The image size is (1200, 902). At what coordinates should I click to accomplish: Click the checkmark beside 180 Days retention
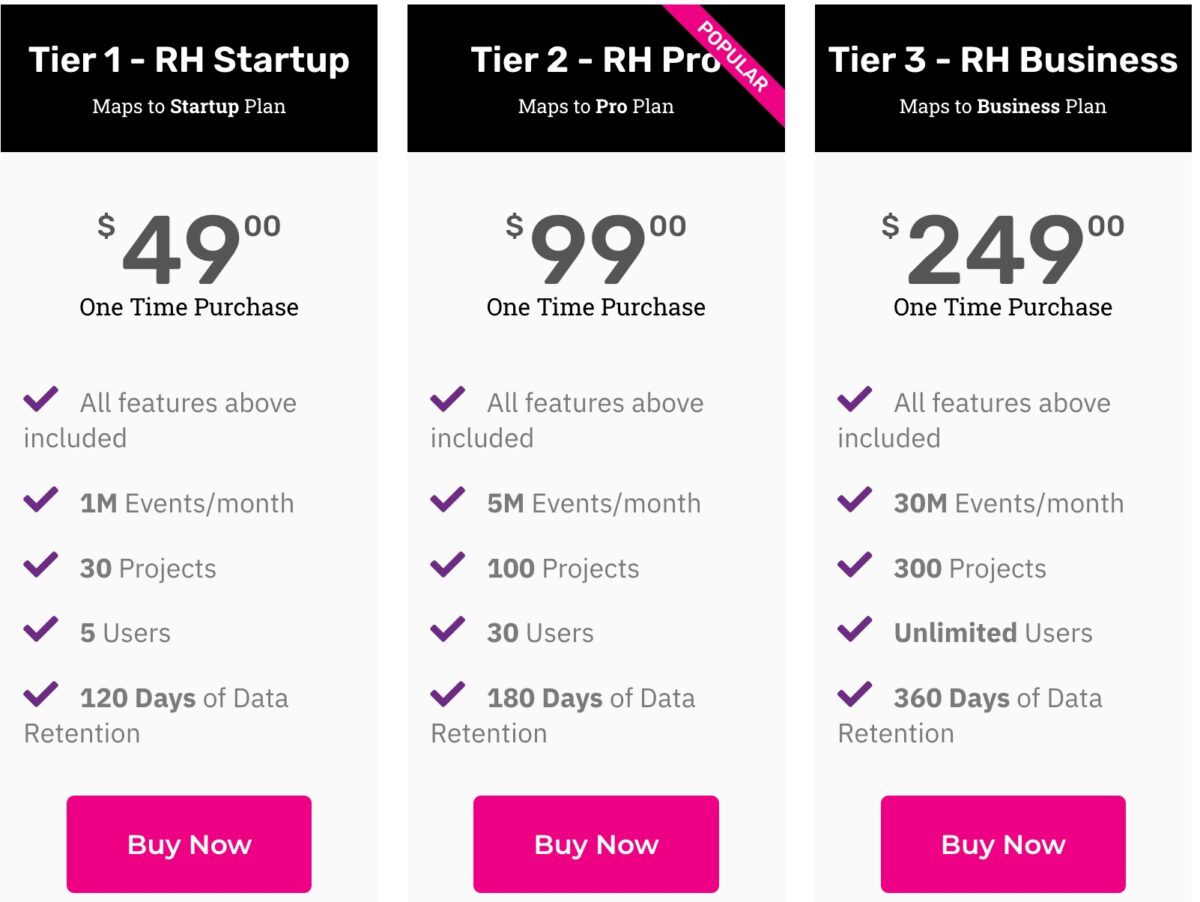448,694
